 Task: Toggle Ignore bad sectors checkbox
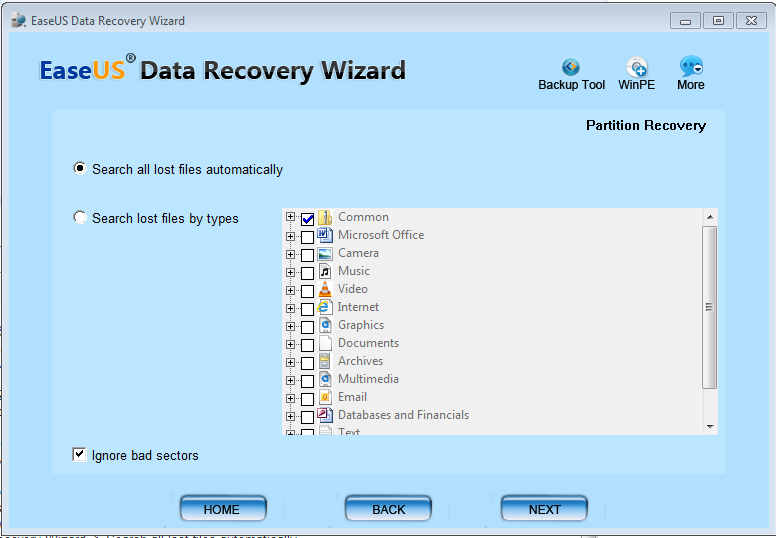click(x=79, y=454)
